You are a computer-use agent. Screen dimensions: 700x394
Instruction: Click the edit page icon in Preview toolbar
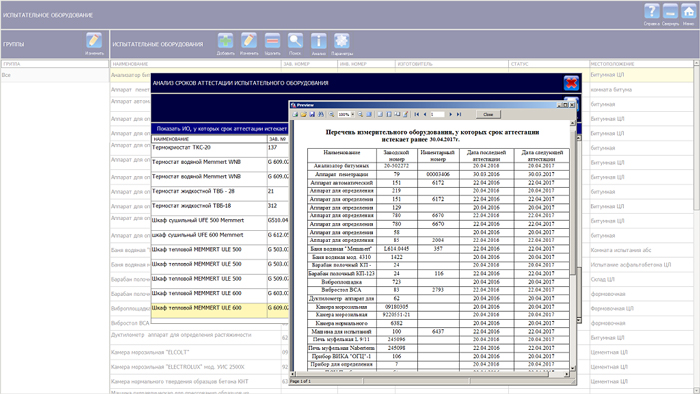pyautogui.click(x=405, y=114)
